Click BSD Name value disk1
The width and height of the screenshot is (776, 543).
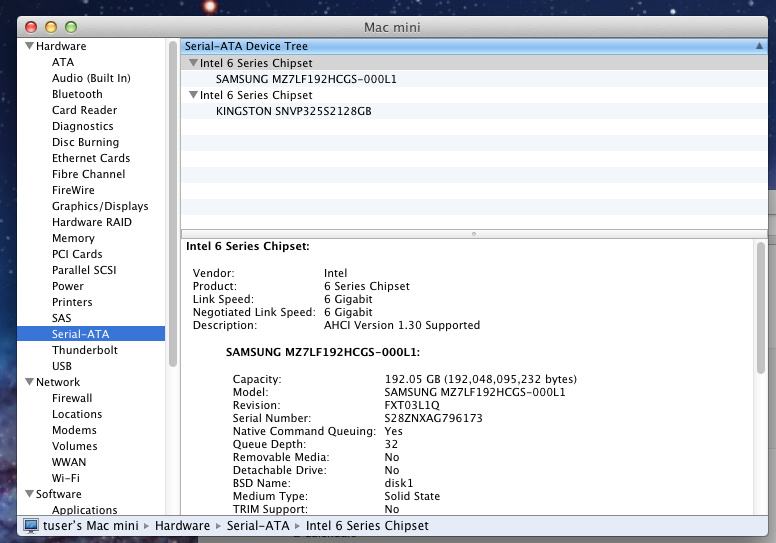[x=398, y=483]
